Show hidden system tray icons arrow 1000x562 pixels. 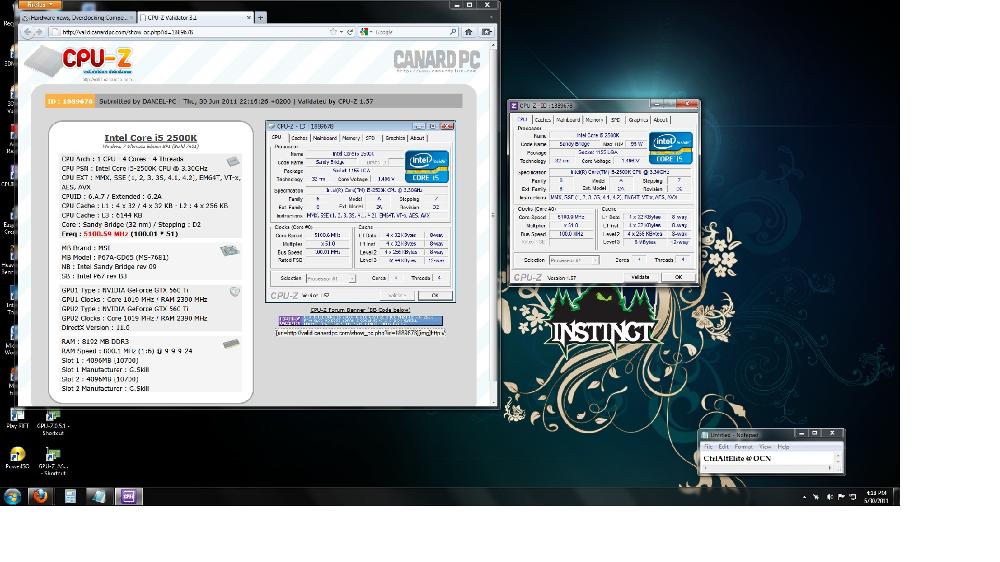click(804, 496)
